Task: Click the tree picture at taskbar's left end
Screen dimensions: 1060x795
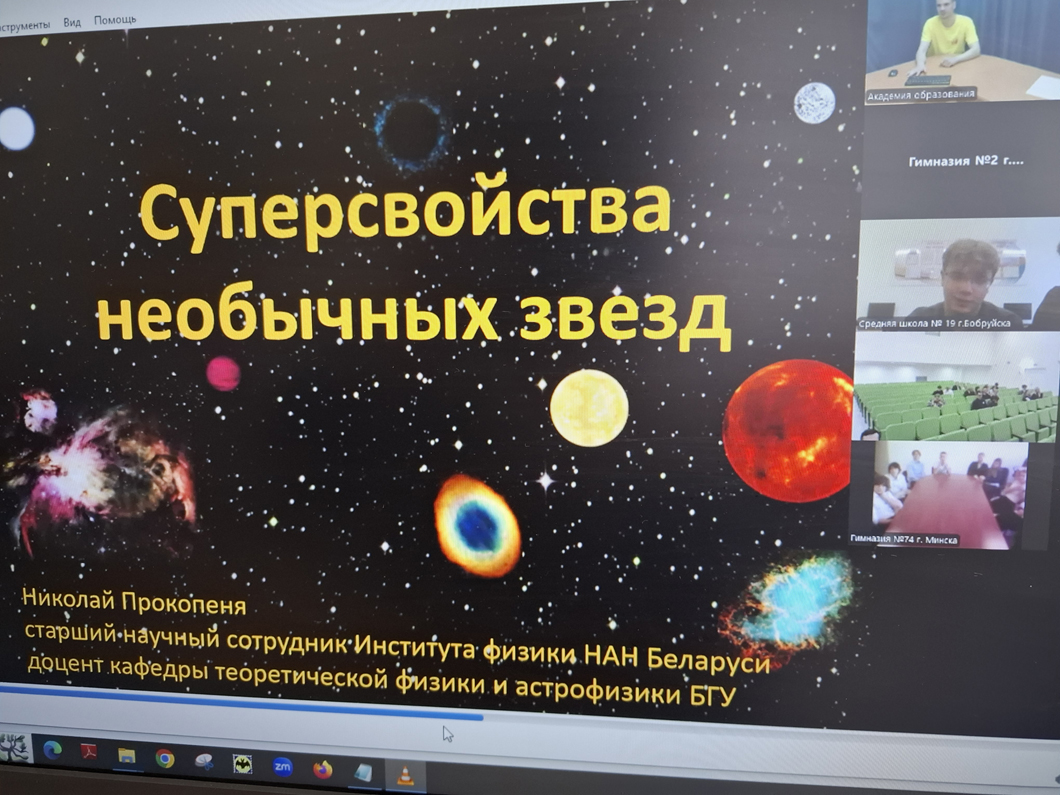Action: pyautogui.click(x=14, y=748)
